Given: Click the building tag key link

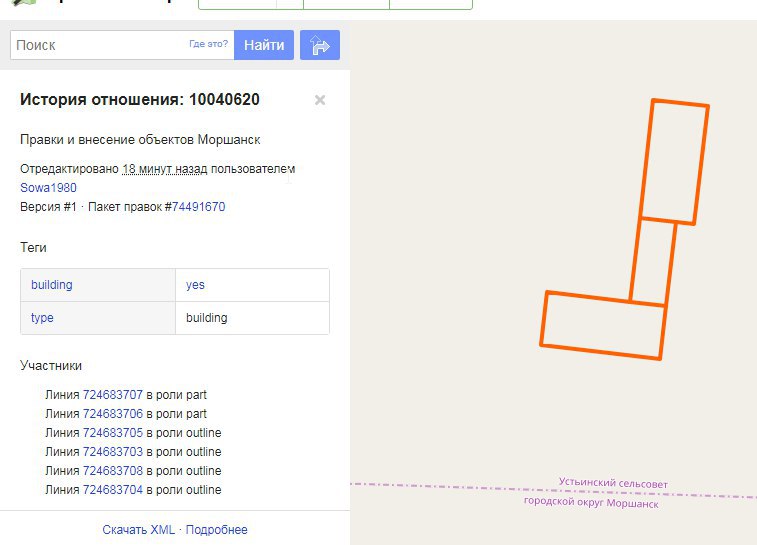Looking at the screenshot, I should (52, 285).
